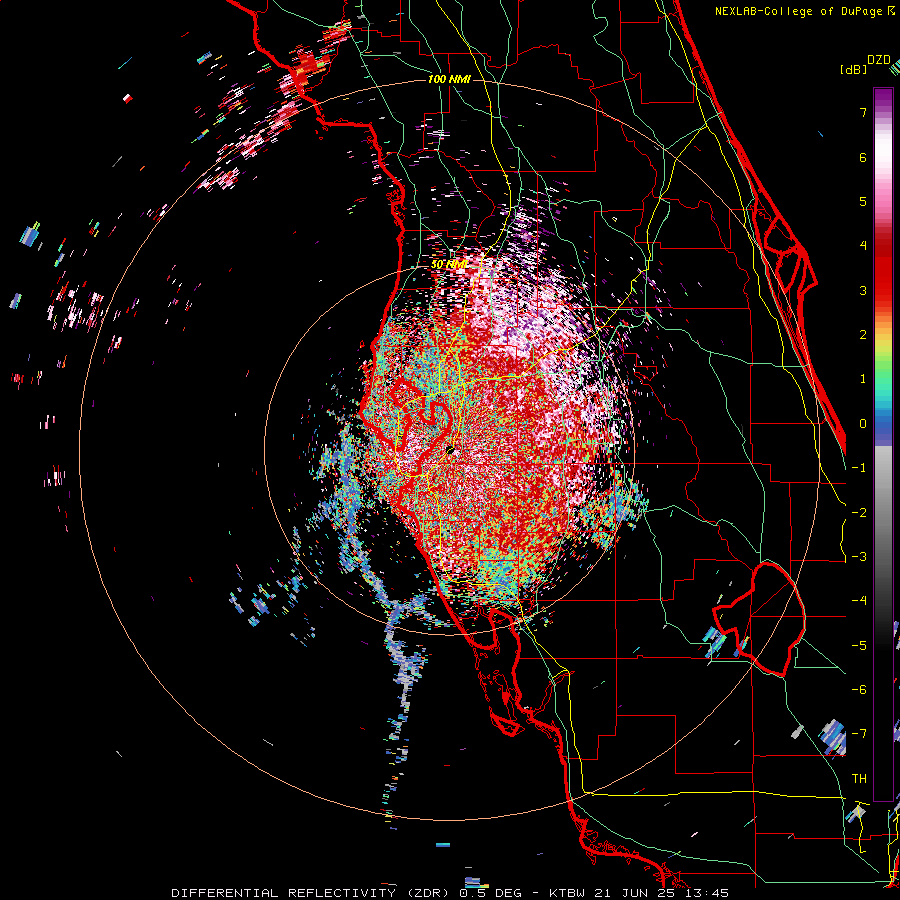Click the -5 dB value on color scale
The width and height of the screenshot is (900, 900).
pos(859,646)
